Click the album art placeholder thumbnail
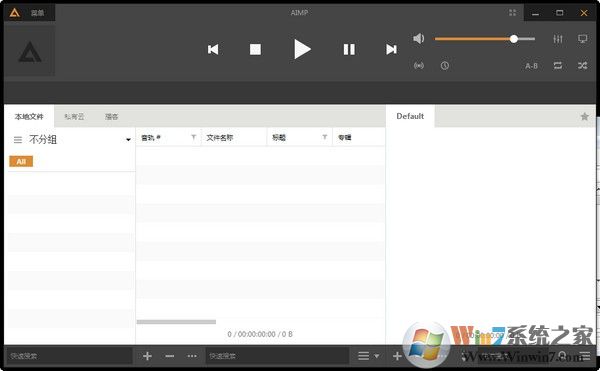Viewport: 600px width, 371px height. coord(29,51)
